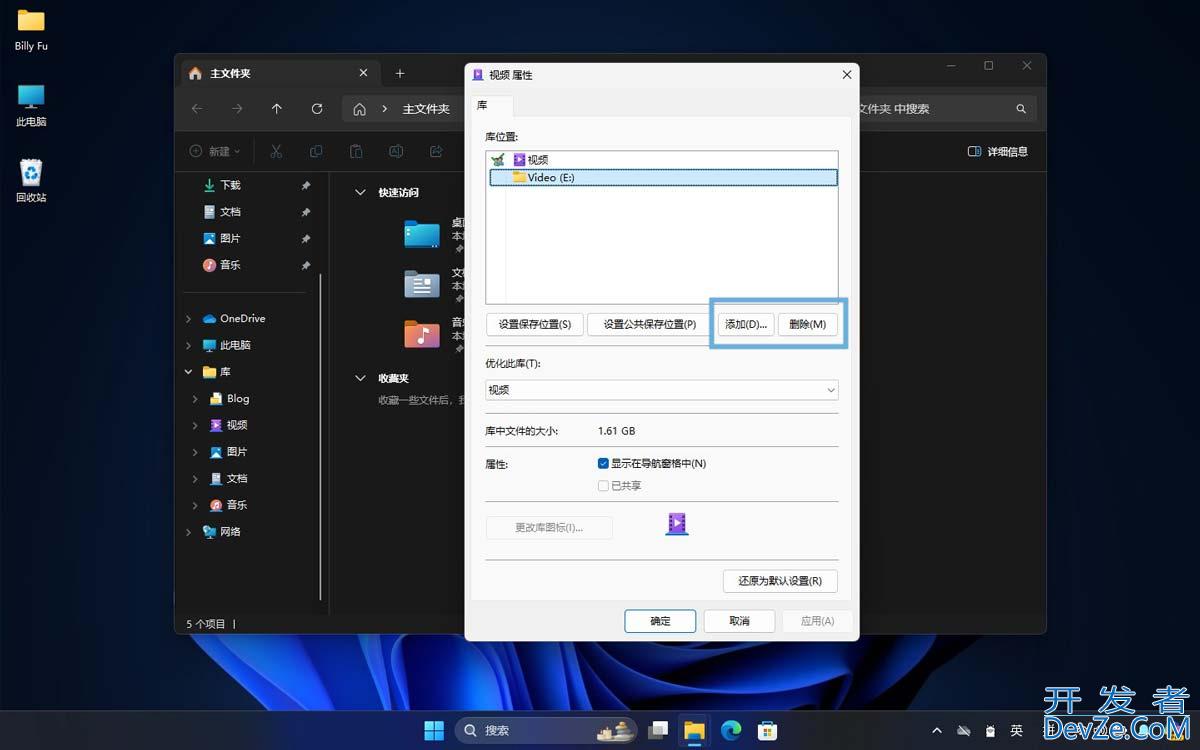Close the 主文件夹 tab
This screenshot has width=1200, height=750.
(364, 74)
